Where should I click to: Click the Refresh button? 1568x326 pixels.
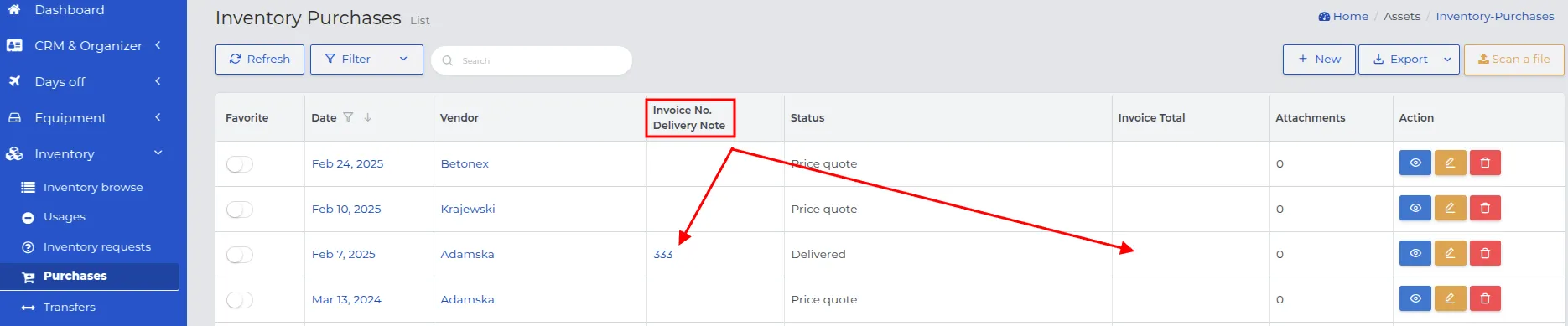(x=260, y=60)
